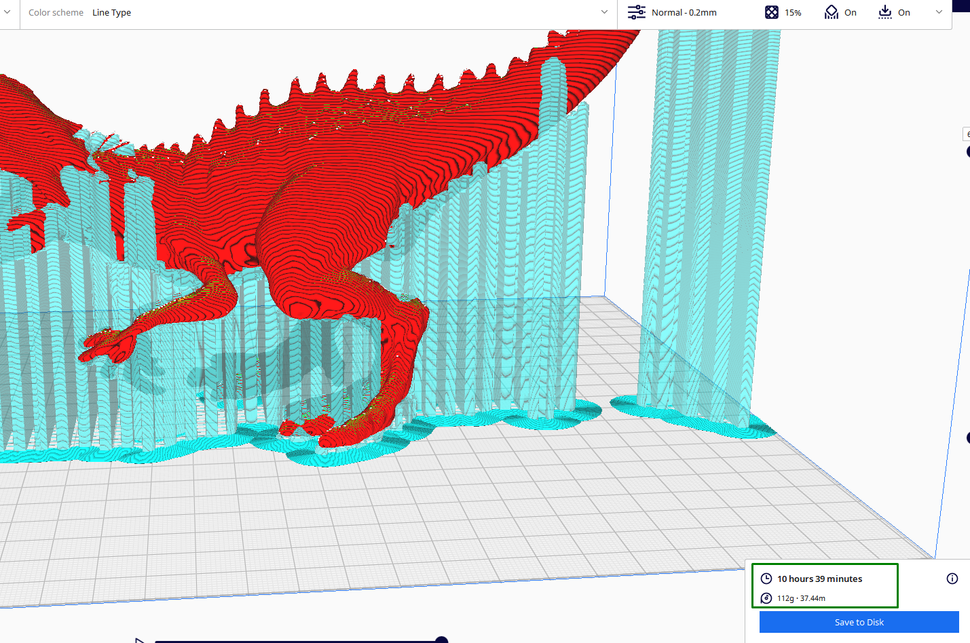Click the 10 hours 39 minutes estimate

coord(822,577)
